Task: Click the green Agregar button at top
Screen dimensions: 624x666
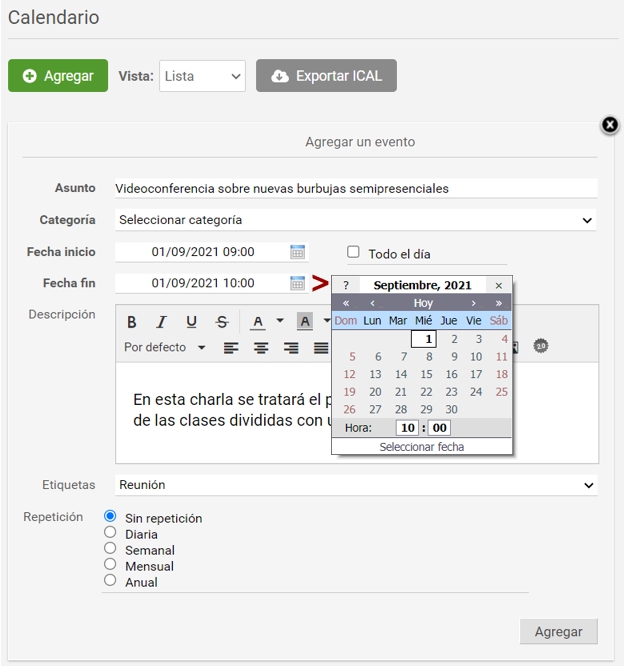Action: click(x=58, y=76)
